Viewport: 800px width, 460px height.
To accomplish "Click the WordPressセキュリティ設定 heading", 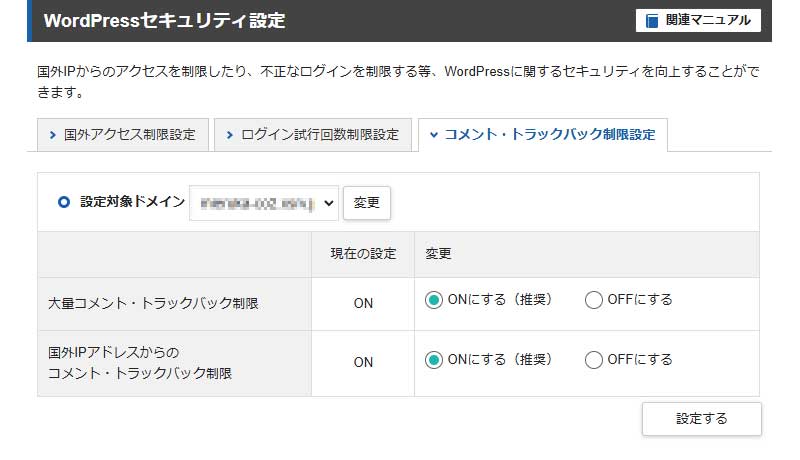I will click(x=164, y=20).
